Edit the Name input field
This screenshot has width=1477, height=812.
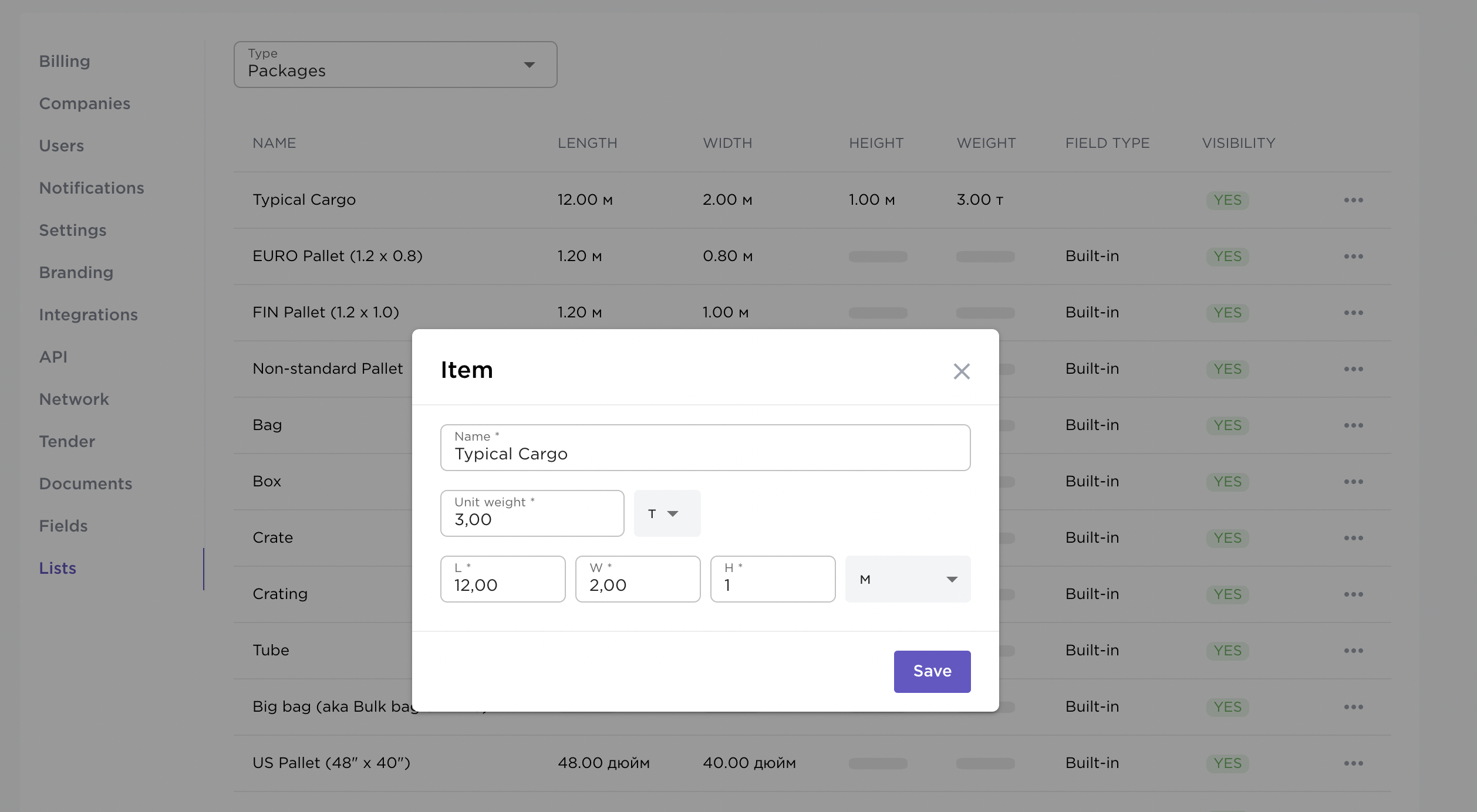tap(705, 447)
